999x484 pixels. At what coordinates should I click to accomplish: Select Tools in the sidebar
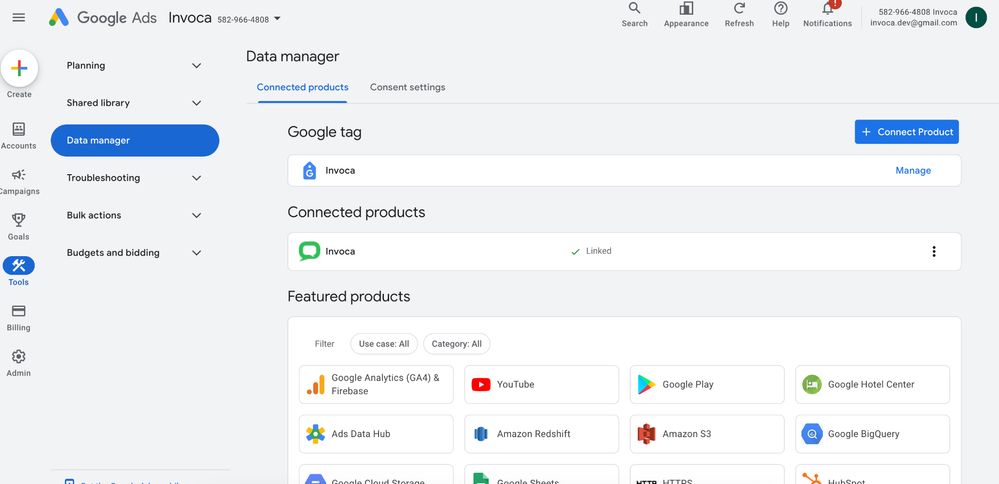coord(18,272)
